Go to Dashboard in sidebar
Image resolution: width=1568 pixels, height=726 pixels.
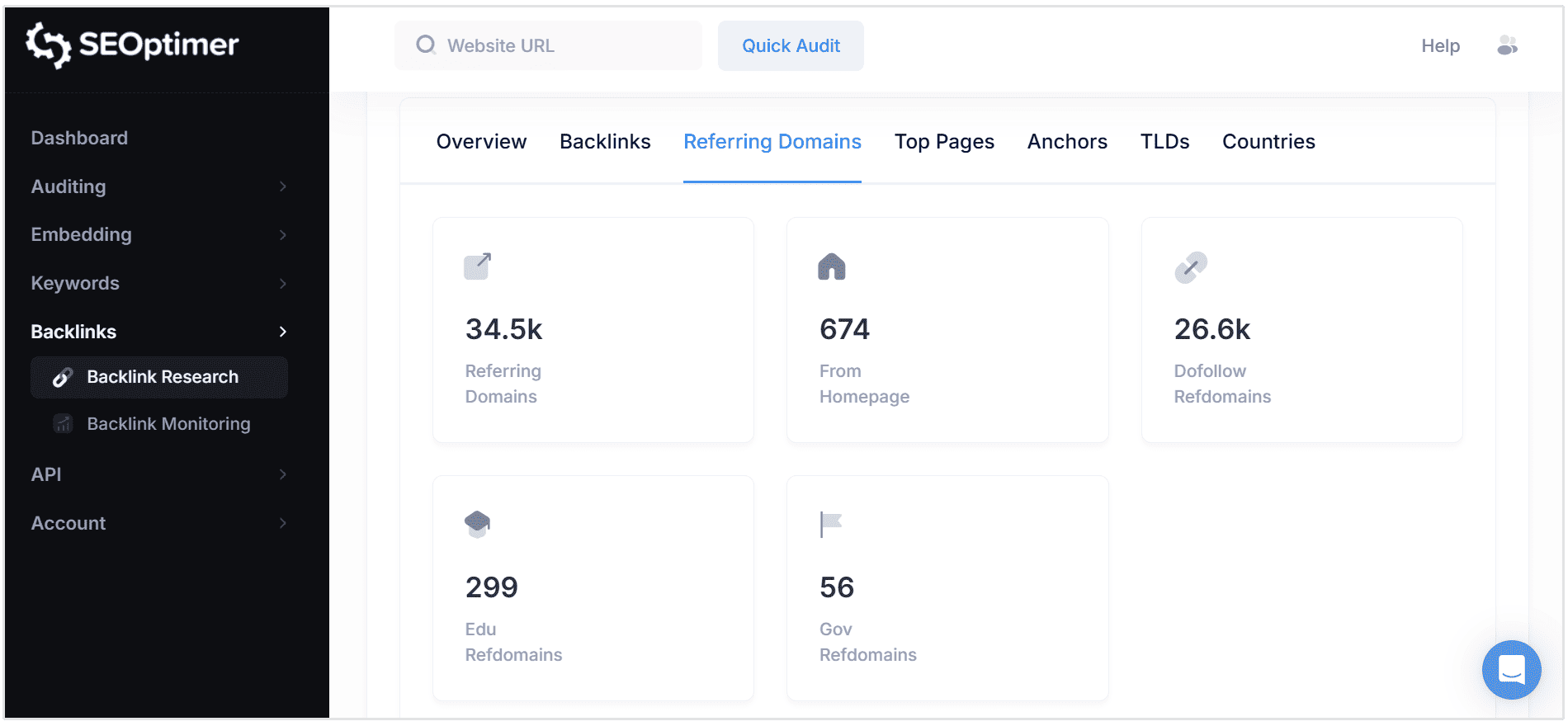79,138
